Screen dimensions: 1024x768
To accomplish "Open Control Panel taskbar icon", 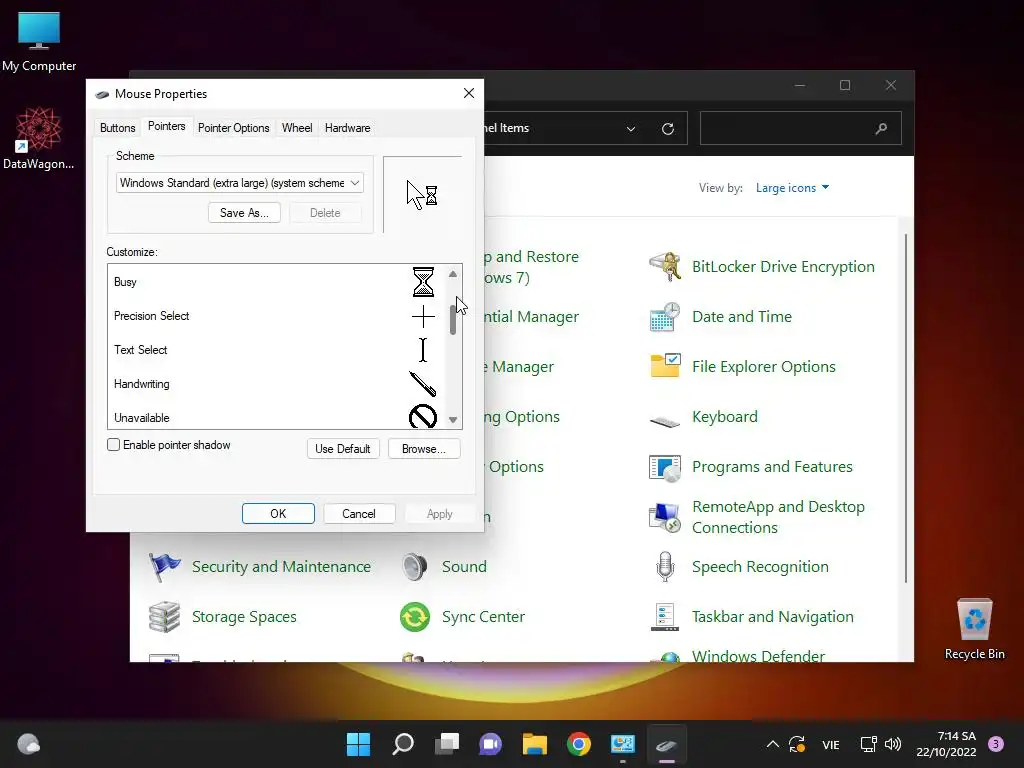I will (x=622, y=744).
